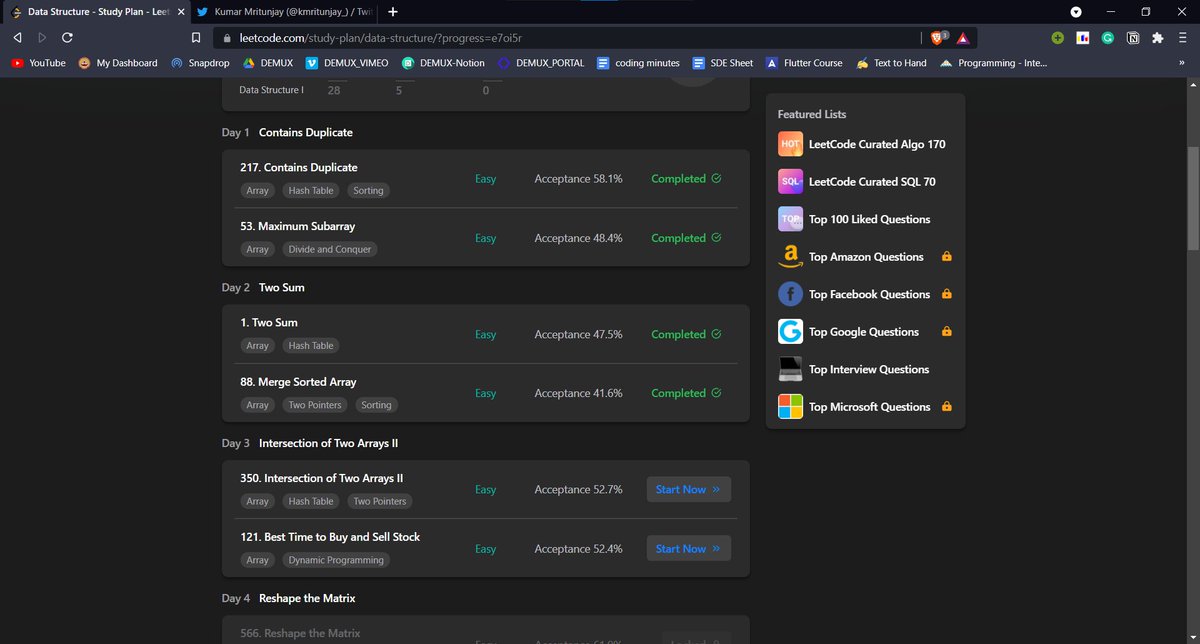Viewport: 1200px width, 644px height.
Task: Show more bookmarks with double chevron
Action: coord(1182,63)
